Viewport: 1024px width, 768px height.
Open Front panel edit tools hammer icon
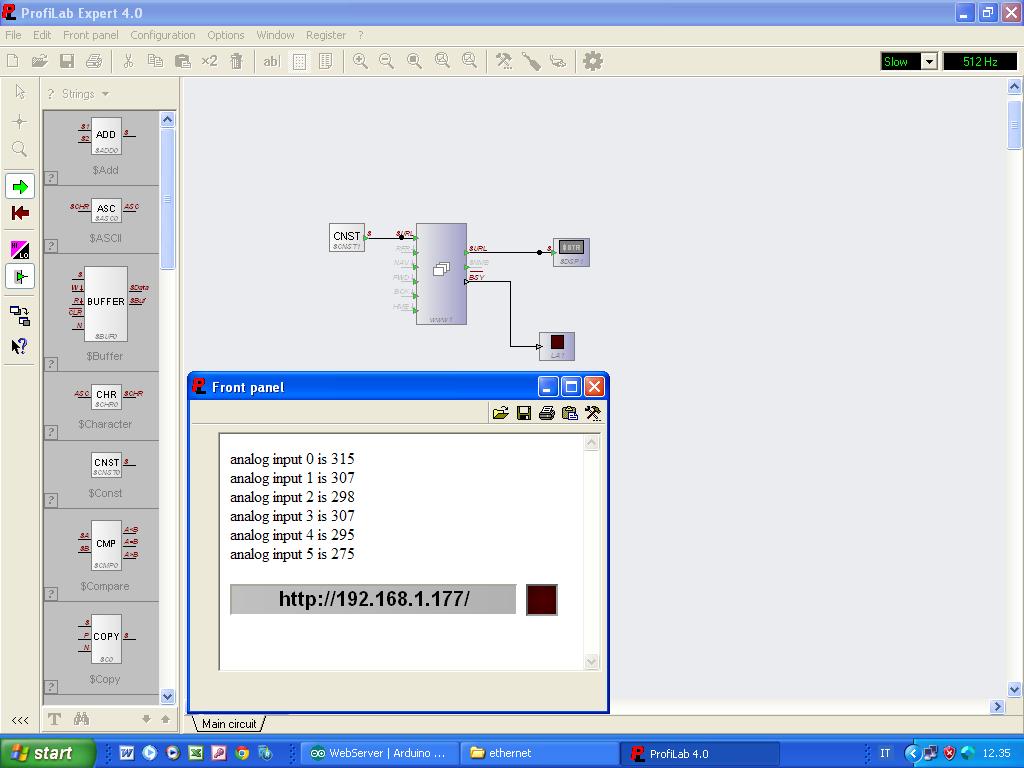pos(593,413)
